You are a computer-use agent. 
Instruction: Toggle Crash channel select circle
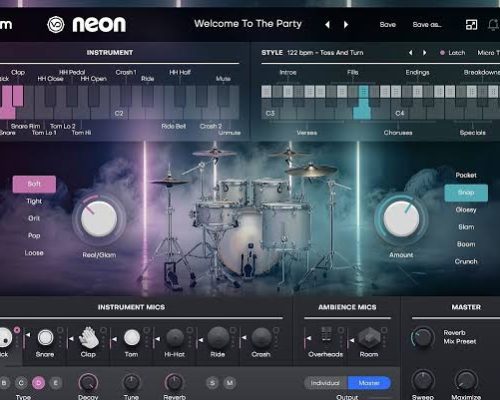276,330
